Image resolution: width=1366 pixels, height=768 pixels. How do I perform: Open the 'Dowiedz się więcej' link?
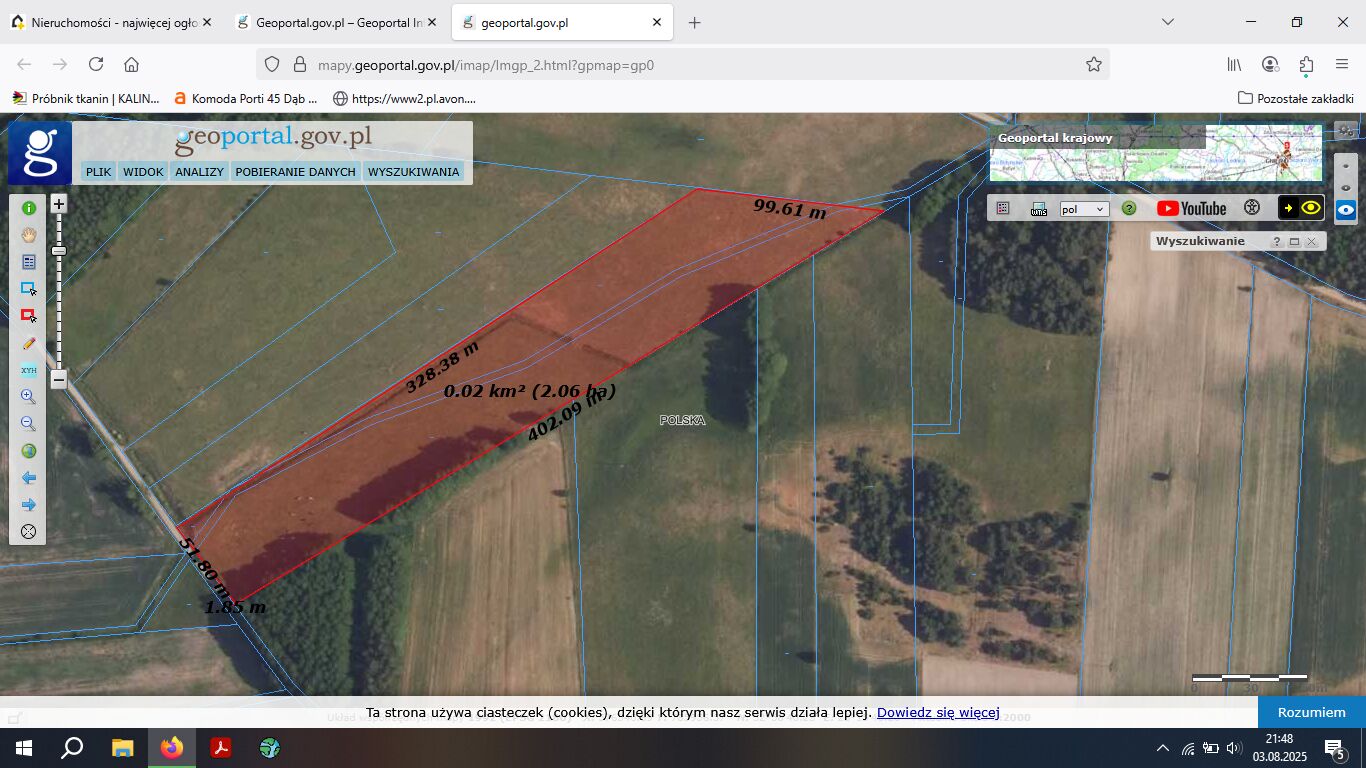pyautogui.click(x=938, y=713)
